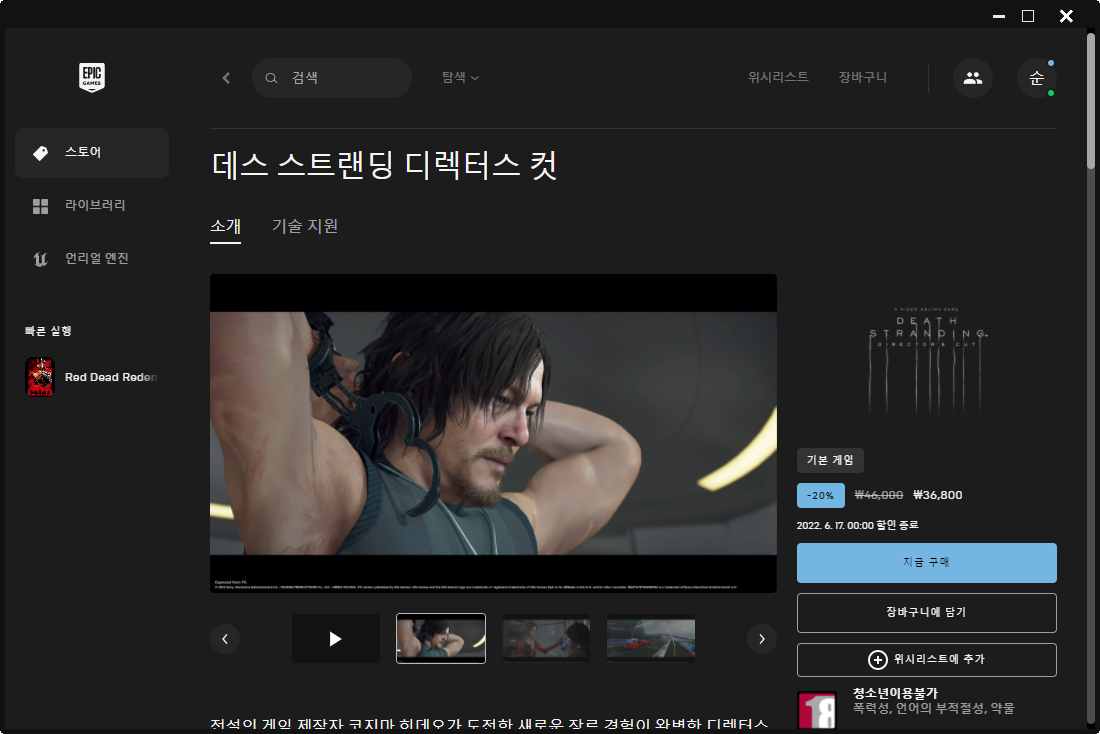Maximize the Epic Games Launcher window
Image resolution: width=1100 pixels, height=734 pixels.
click(x=1028, y=16)
